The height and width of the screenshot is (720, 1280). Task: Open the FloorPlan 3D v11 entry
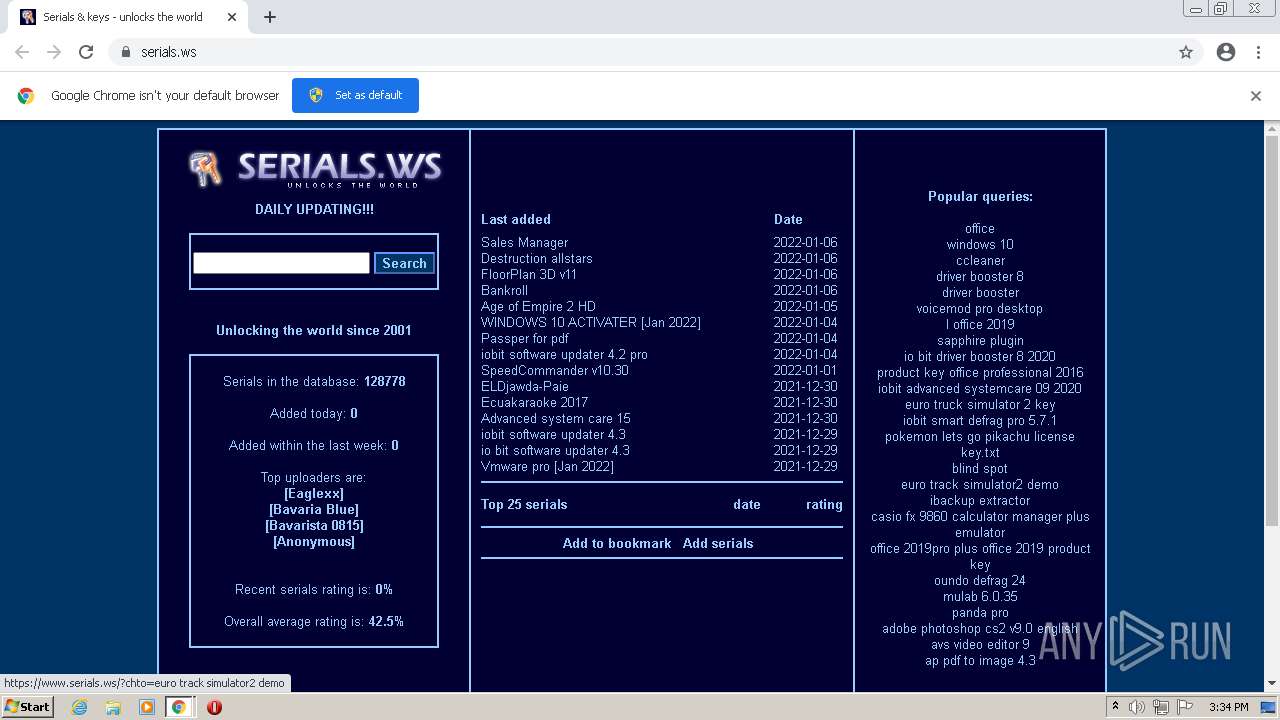point(529,274)
